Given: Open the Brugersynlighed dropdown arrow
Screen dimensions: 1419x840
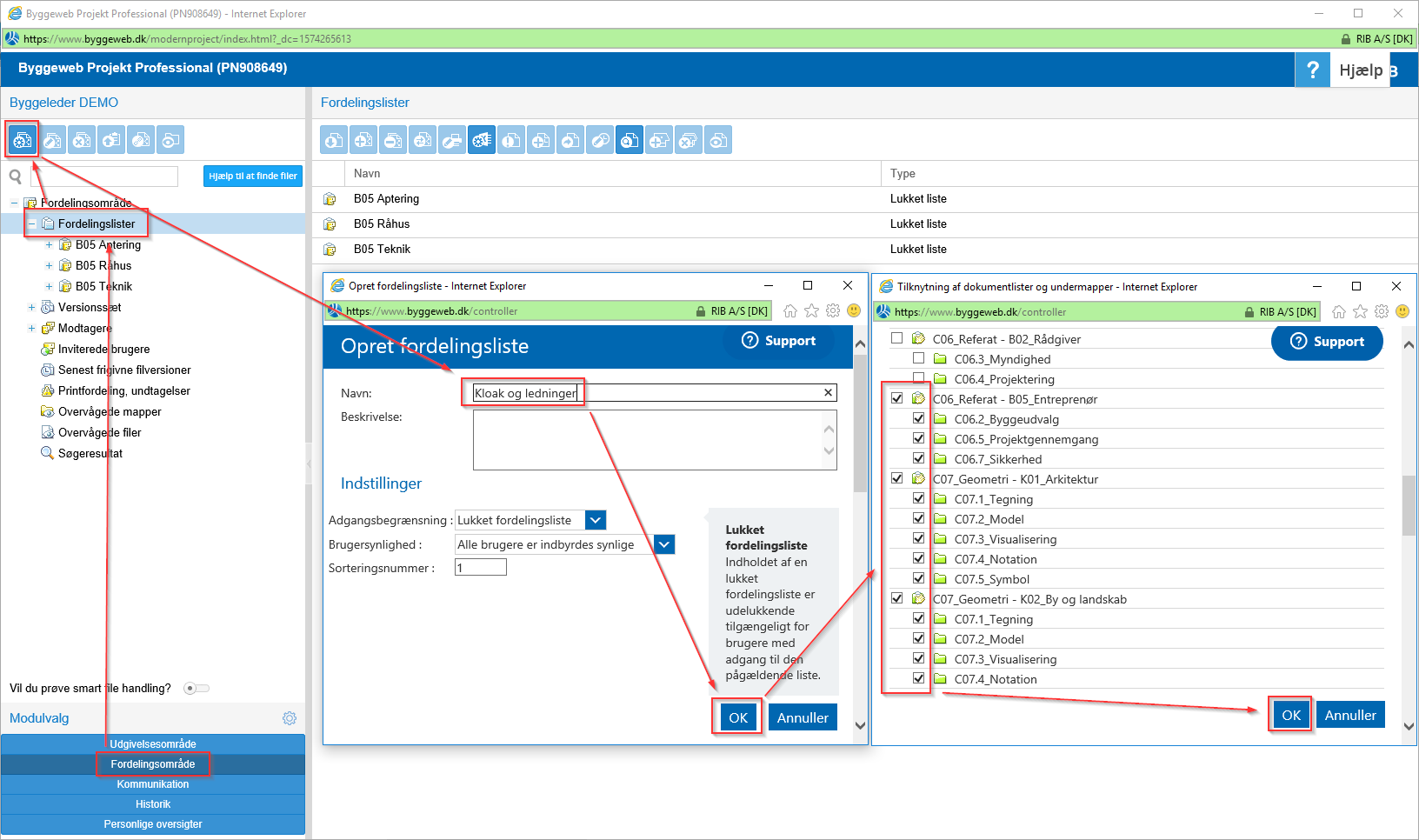Looking at the screenshot, I should (663, 544).
